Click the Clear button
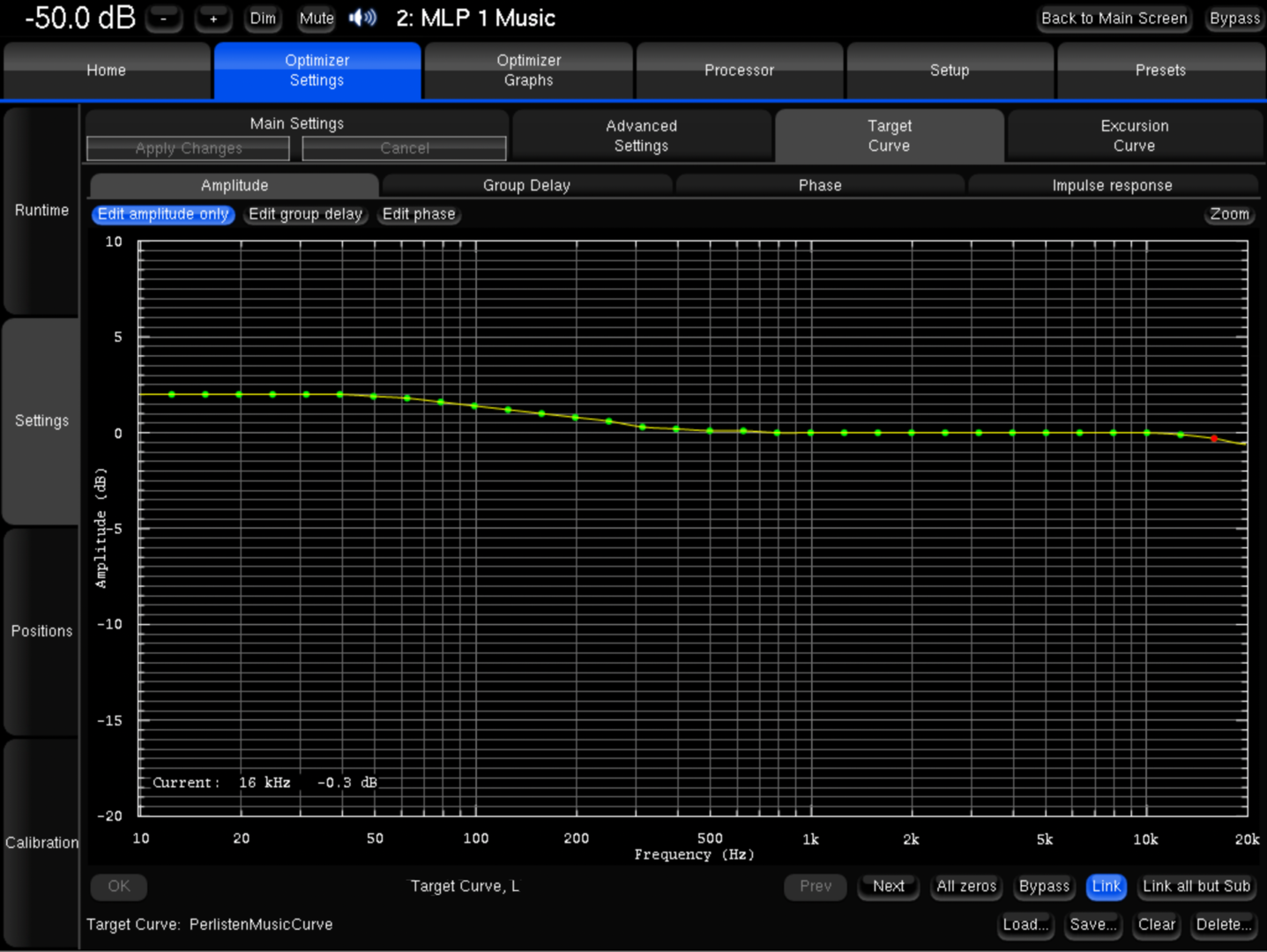Image resolution: width=1267 pixels, height=952 pixels. click(x=1157, y=925)
